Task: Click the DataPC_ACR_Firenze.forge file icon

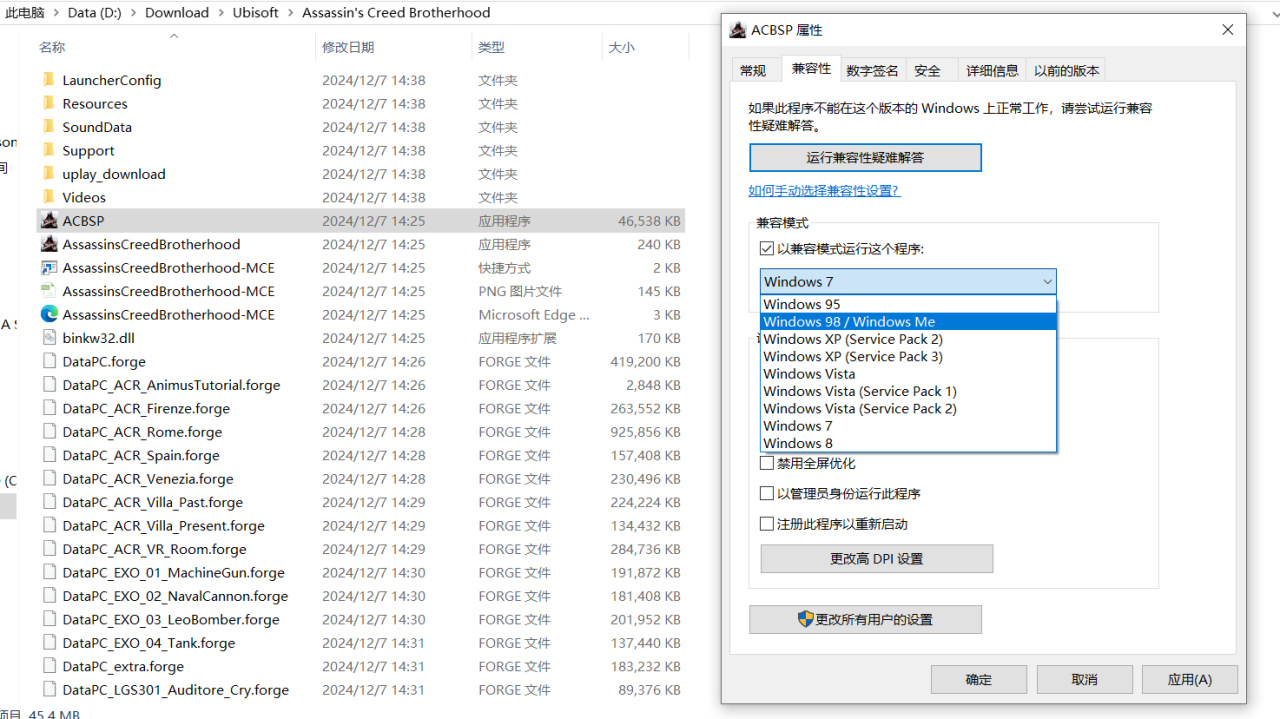Action: click(48, 408)
